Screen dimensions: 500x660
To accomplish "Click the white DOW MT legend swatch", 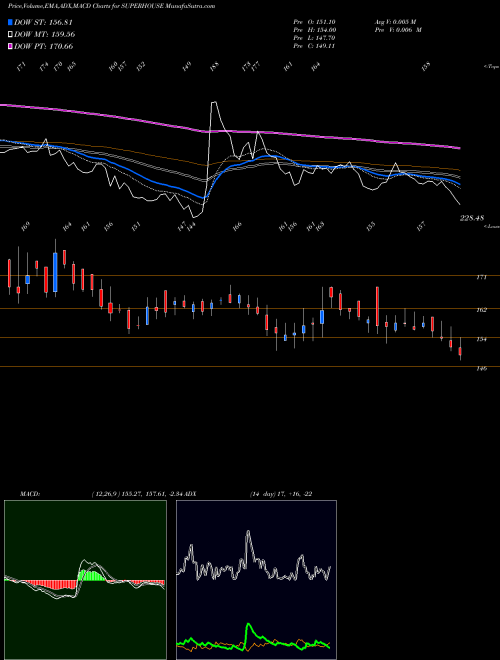I will pyautogui.click(x=10, y=35).
